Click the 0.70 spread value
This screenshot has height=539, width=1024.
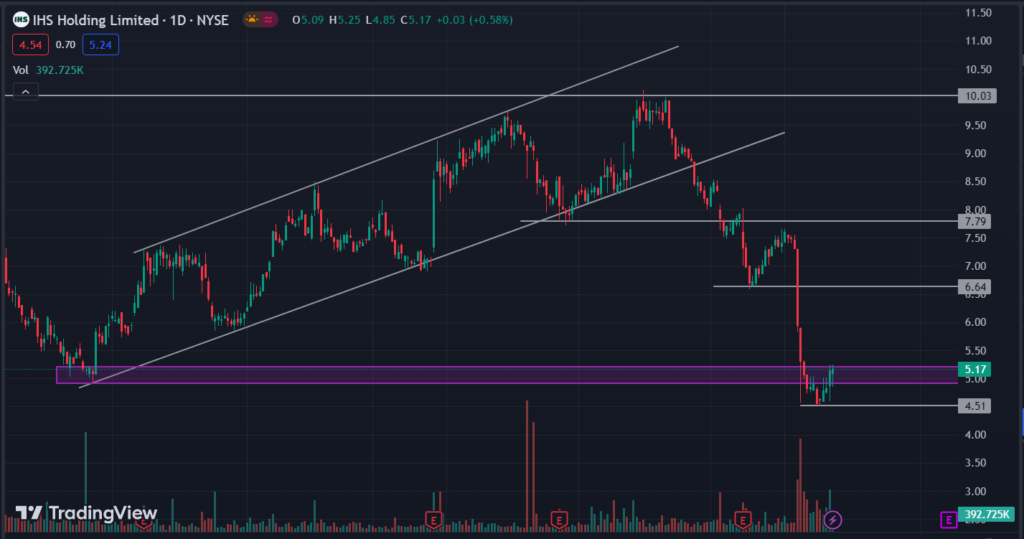[x=65, y=45]
